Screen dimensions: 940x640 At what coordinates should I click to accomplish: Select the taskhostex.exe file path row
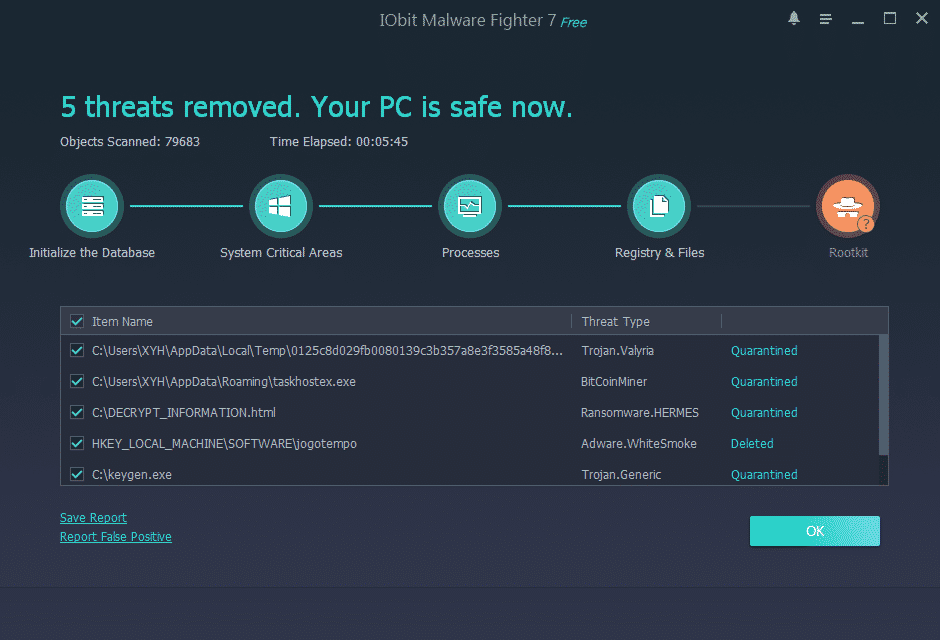(x=224, y=382)
